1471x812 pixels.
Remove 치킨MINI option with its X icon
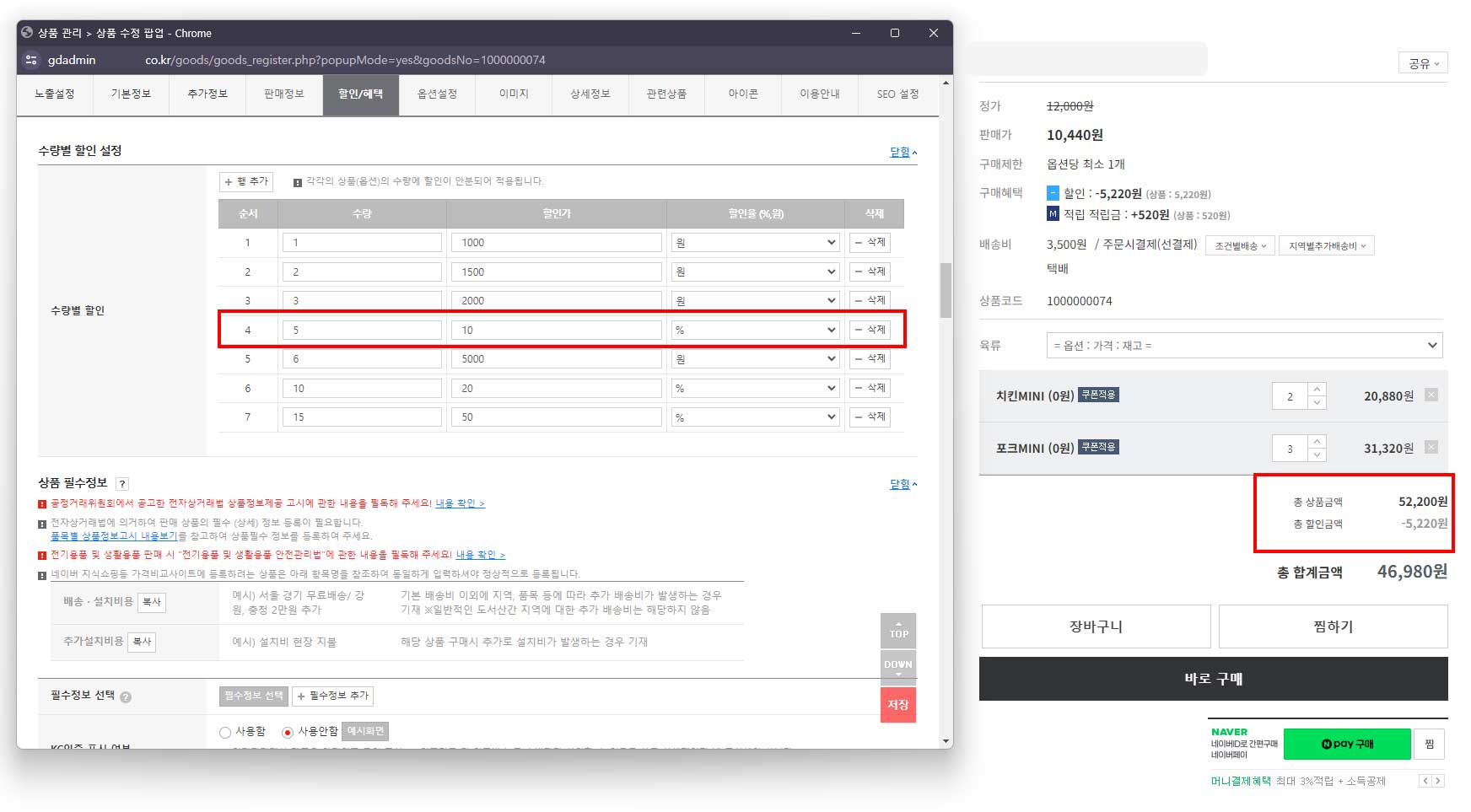1431,395
